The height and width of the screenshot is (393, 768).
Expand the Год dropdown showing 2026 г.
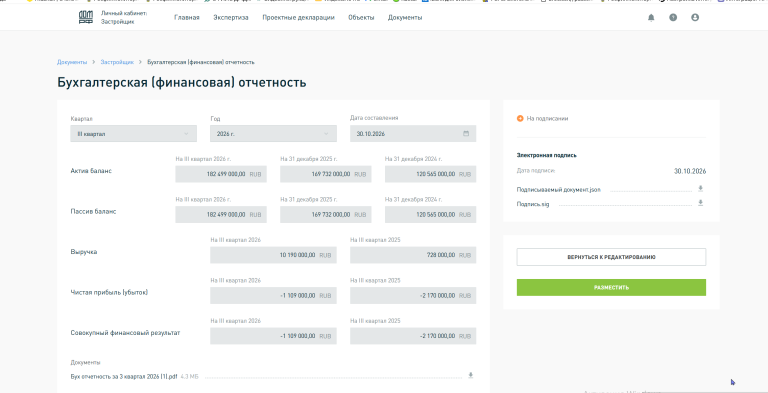point(273,134)
